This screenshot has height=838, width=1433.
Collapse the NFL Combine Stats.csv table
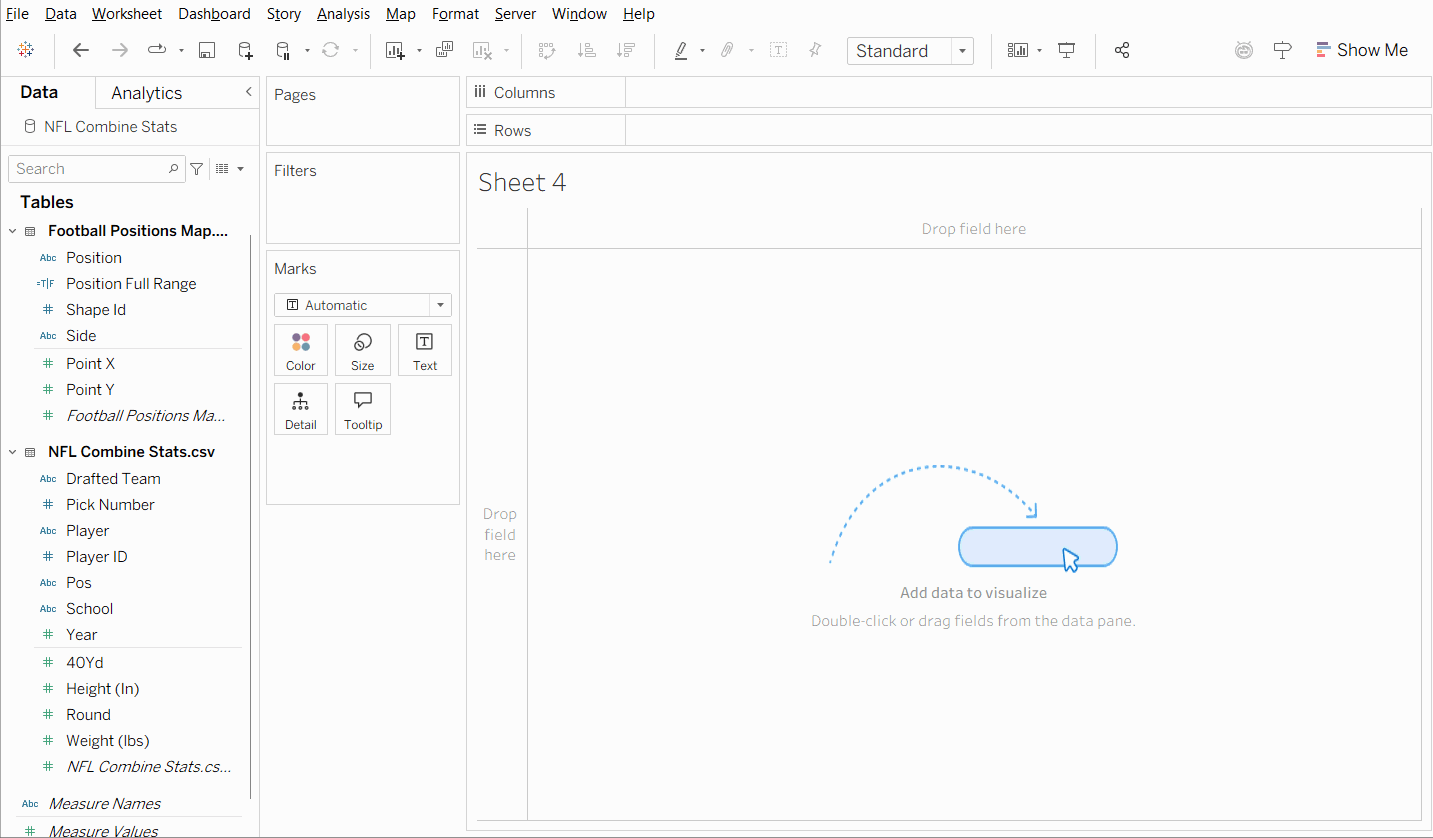point(13,452)
